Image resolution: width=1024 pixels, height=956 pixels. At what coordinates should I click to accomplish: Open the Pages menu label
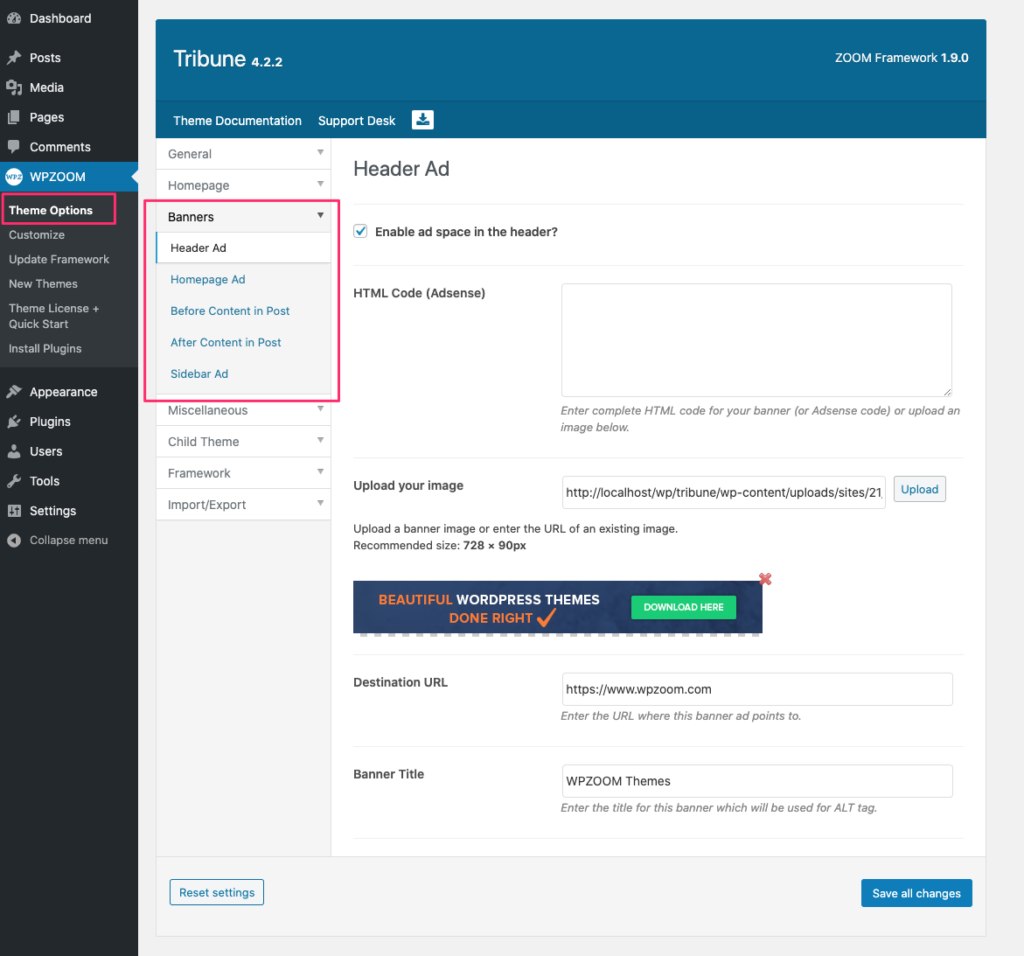tap(46, 118)
